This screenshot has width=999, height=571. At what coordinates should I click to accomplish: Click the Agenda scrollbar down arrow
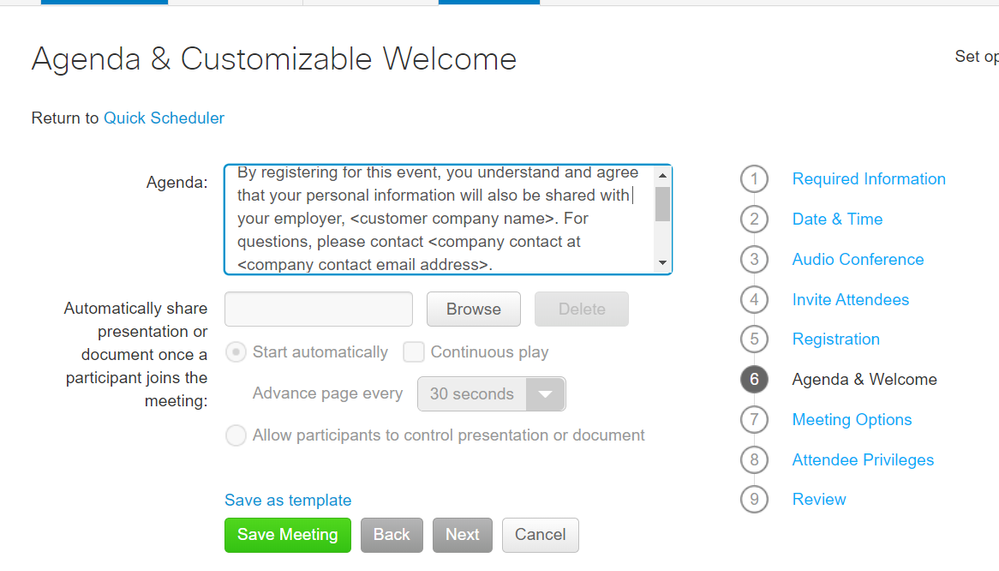(663, 263)
